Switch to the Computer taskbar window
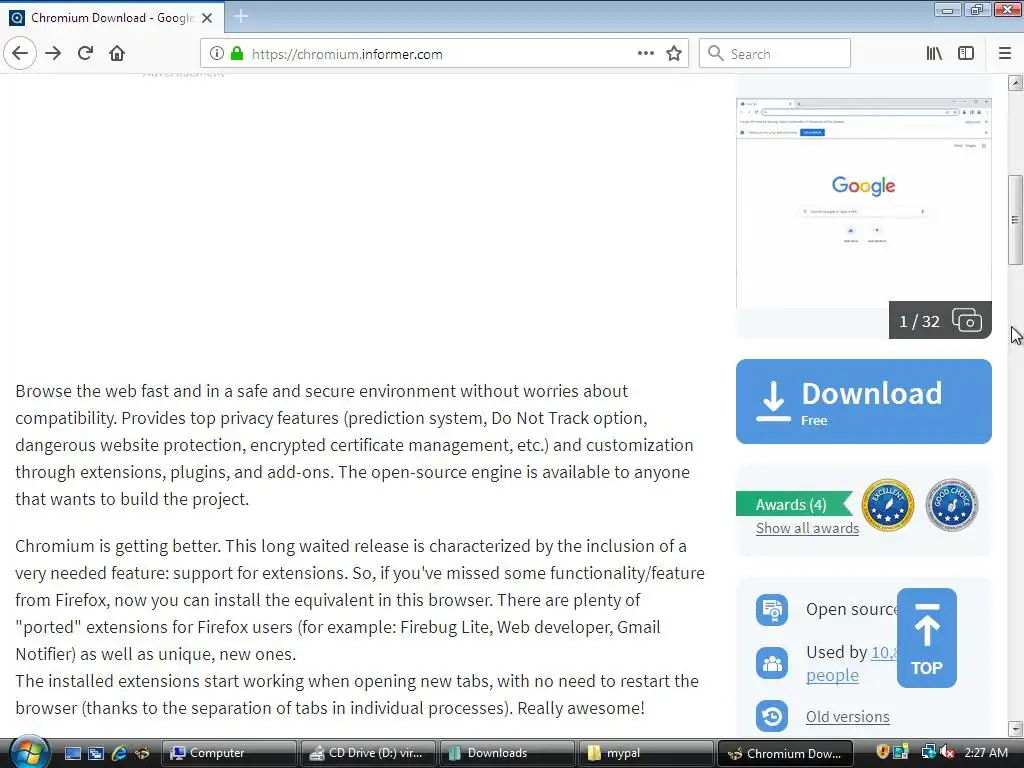Image resolution: width=1024 pixels, height=768 pixels. pos(229,753)
